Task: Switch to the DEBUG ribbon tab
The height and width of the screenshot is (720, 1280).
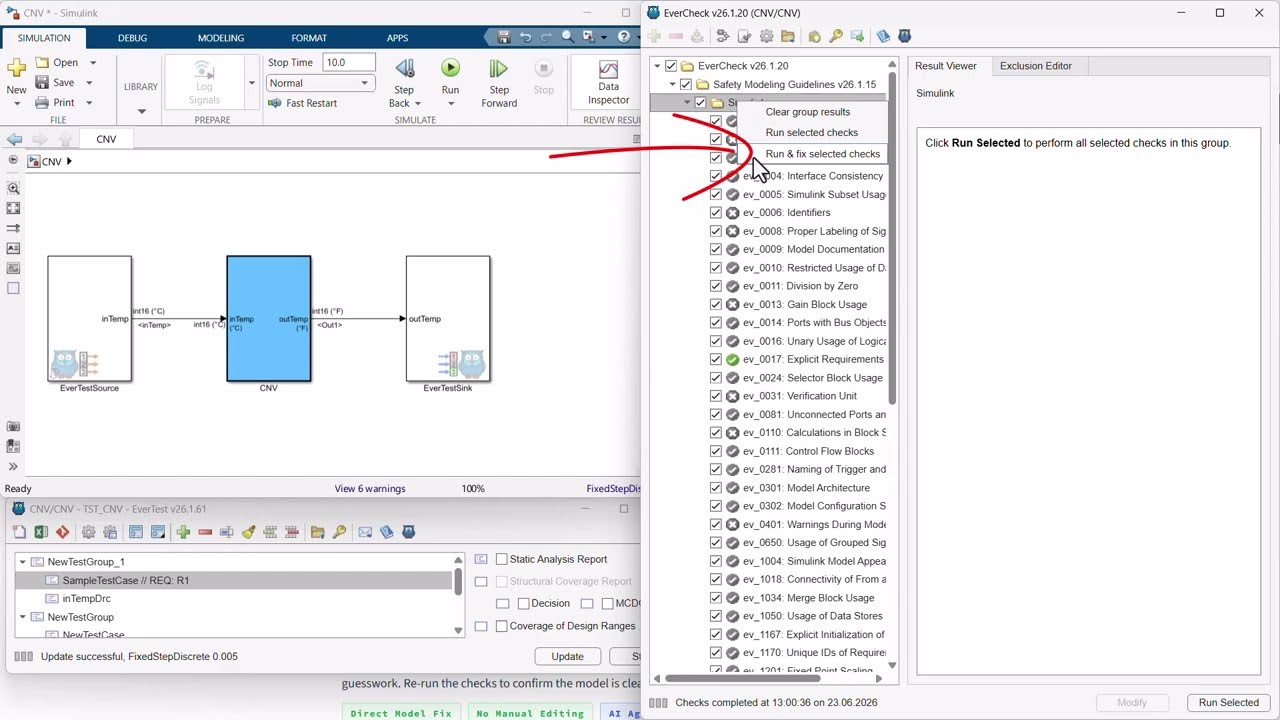Action: point(132,38)
